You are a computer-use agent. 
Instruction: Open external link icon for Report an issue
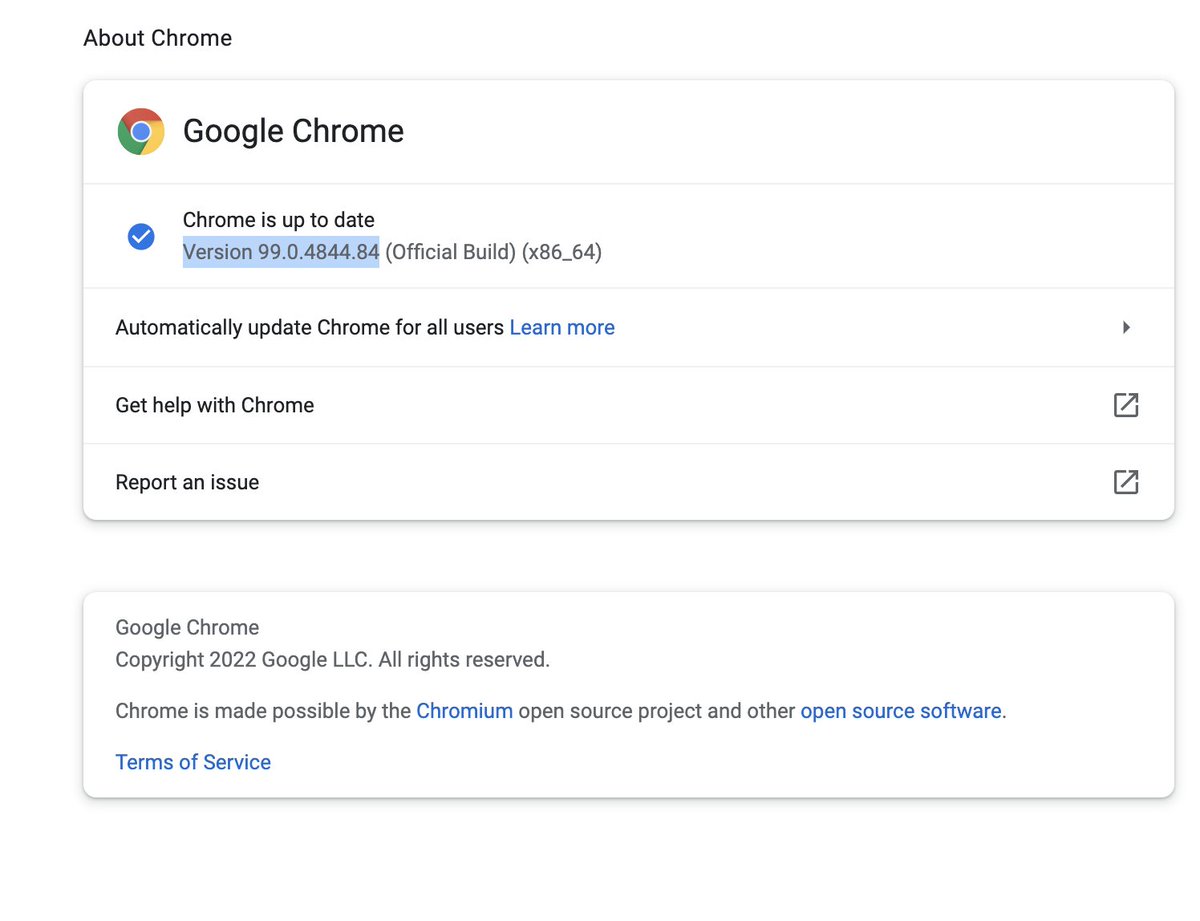click(x=1126, y=482)
